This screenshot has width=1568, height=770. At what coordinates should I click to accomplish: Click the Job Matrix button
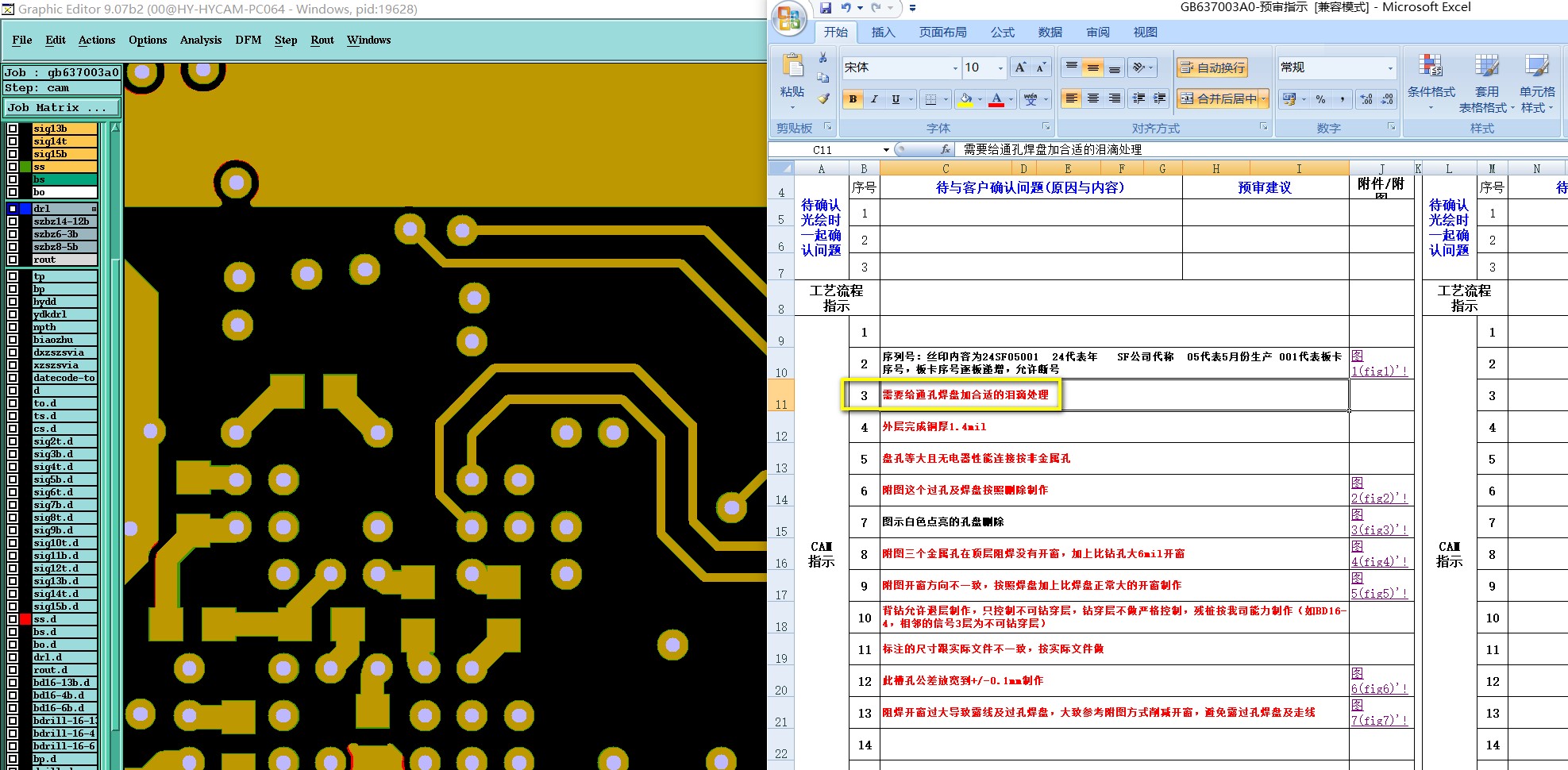63,107
